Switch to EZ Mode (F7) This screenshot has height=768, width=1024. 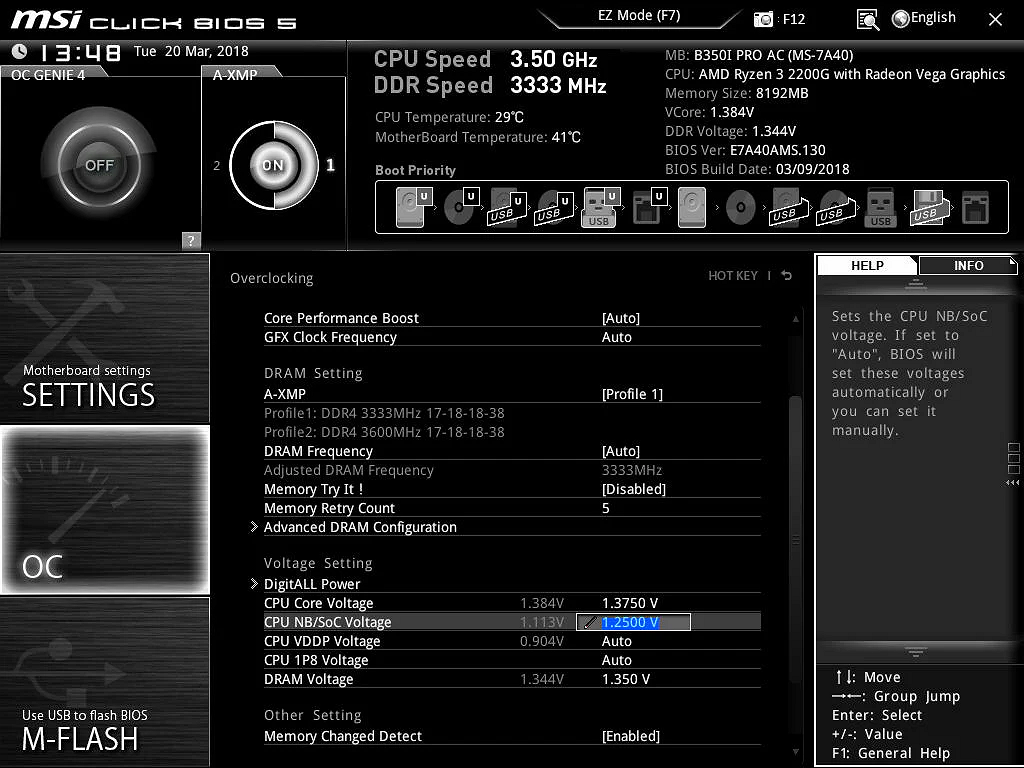pyautogui.click(x=639, y=16)
